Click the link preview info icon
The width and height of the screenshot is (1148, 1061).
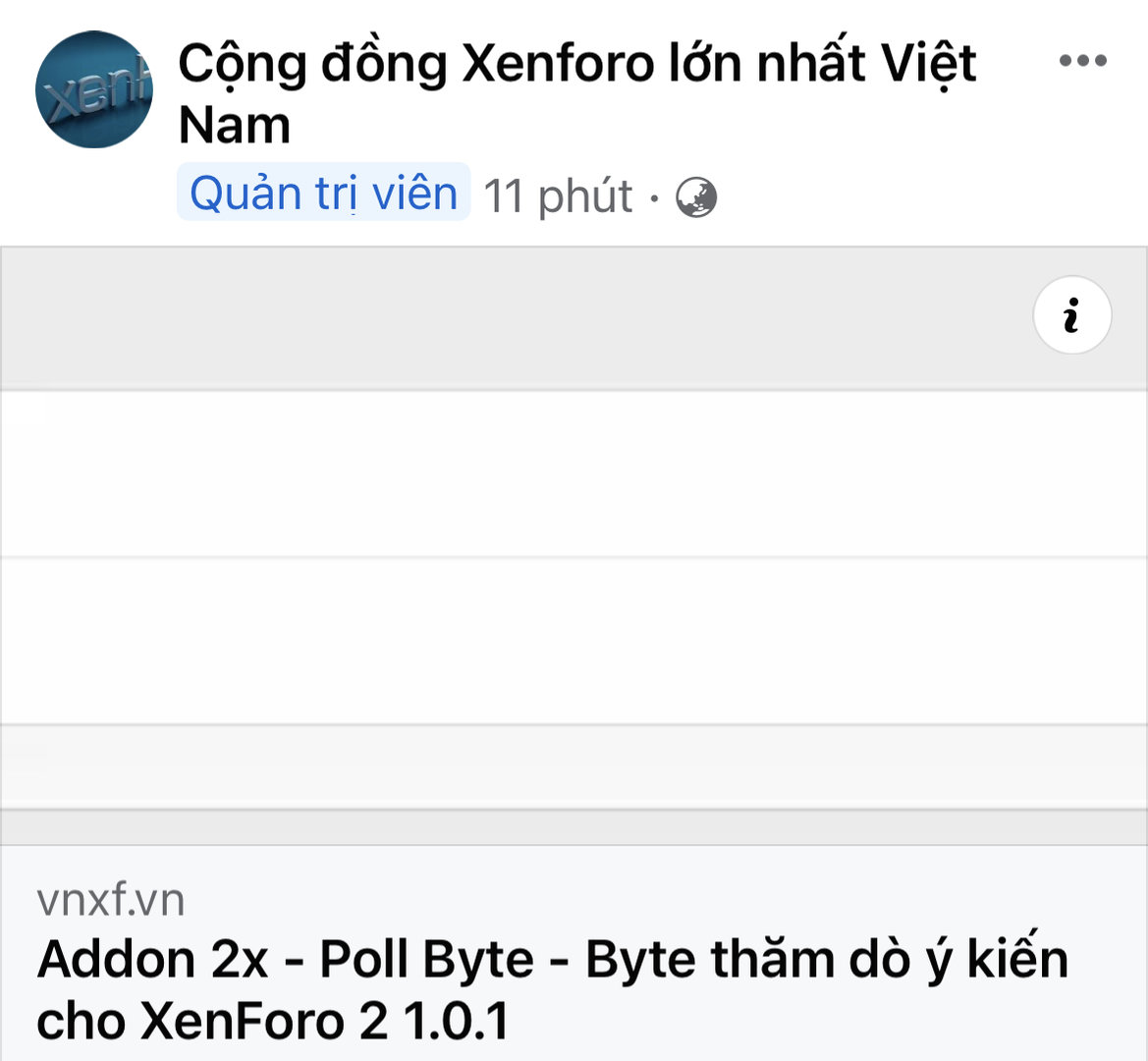(1071, 315)
